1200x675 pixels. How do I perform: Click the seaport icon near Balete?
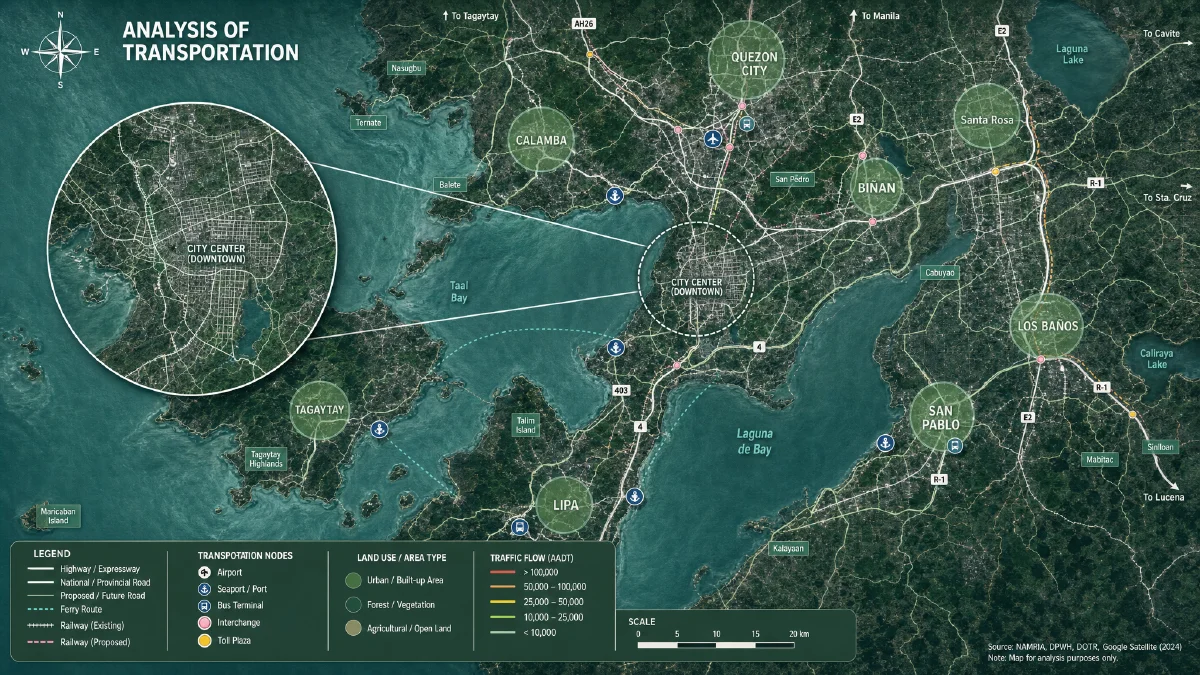[616, 196]
